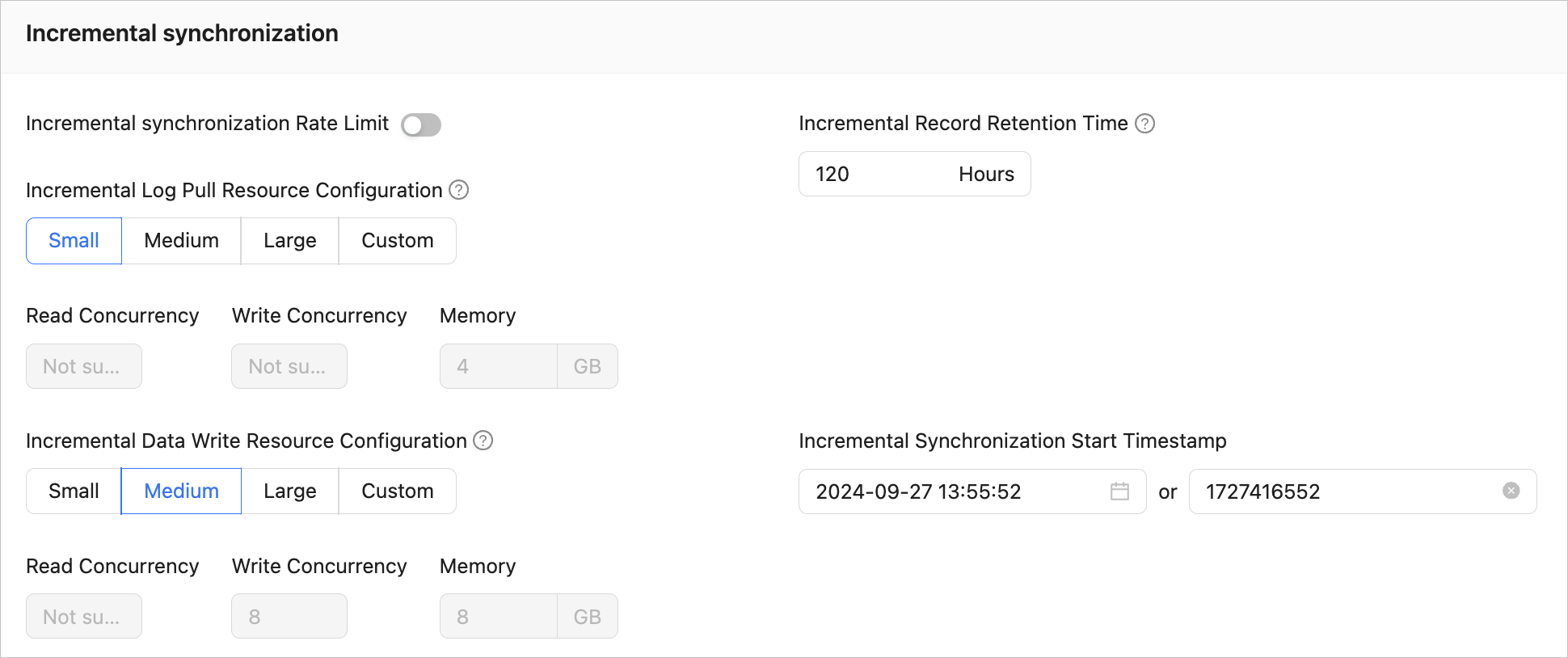Enable Incremental synchronization Rate Limit switch
The height and width of the screenshot is (658, 1568).
coord(421,125)
